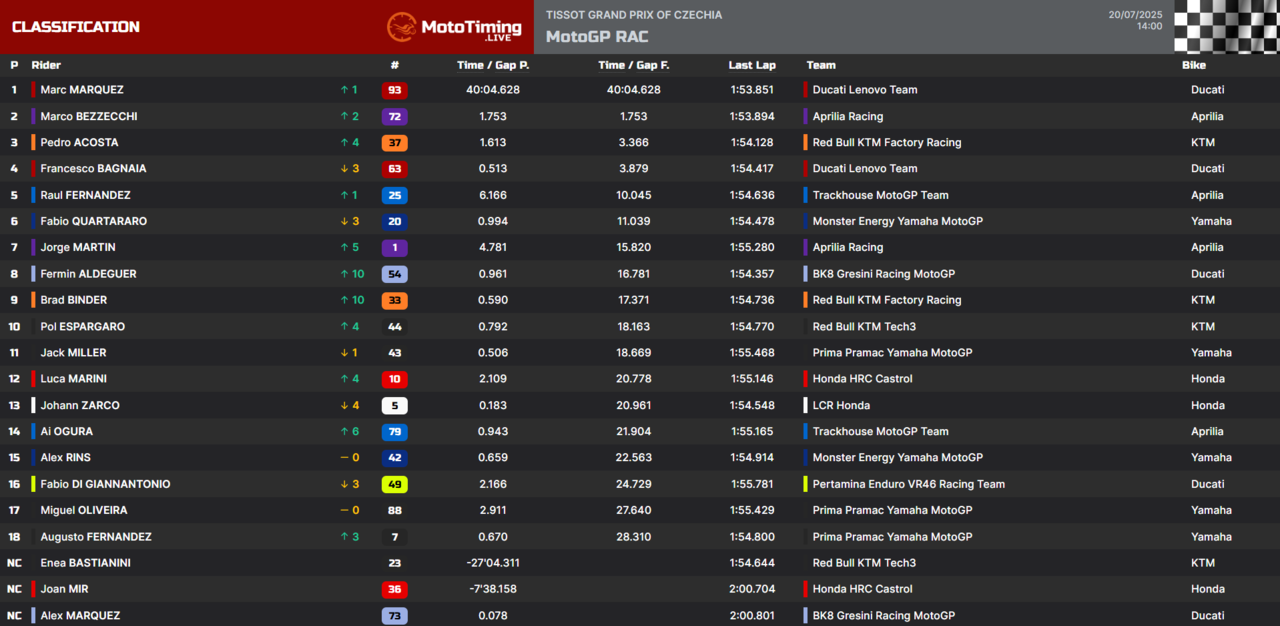Click rider number badge 42

point(394,458)
